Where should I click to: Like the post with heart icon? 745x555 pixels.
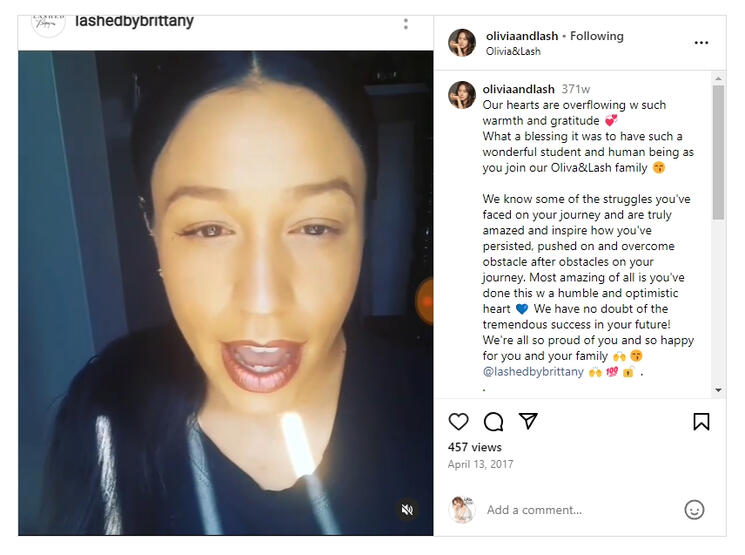(458, 421)
